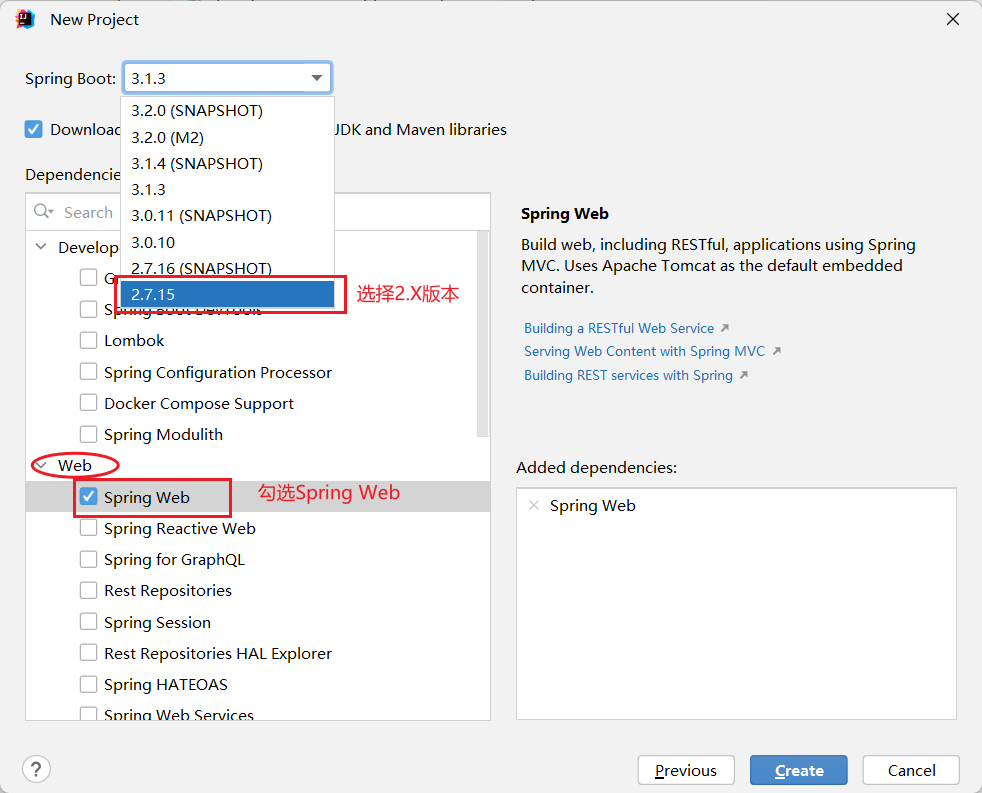The width and height of the screenshot is (982, 793).
Task: Click the search magnifier icon in dependencies
Action: pyautogui.click(x=43, y=212)
